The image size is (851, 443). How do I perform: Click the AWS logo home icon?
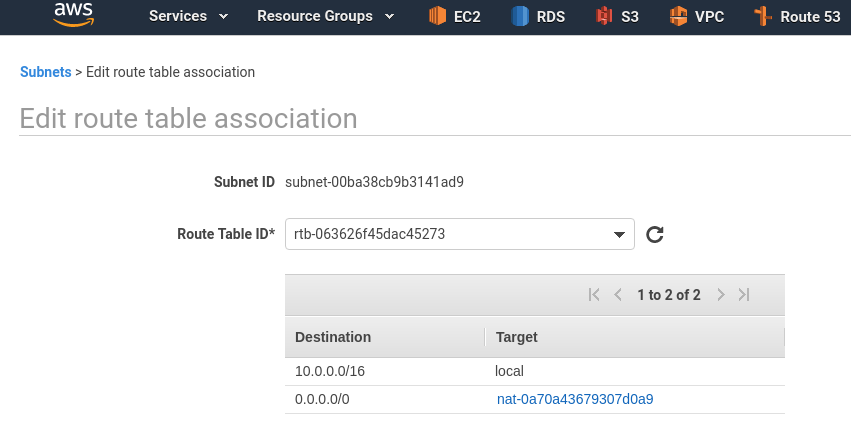[x=74, y=15]
